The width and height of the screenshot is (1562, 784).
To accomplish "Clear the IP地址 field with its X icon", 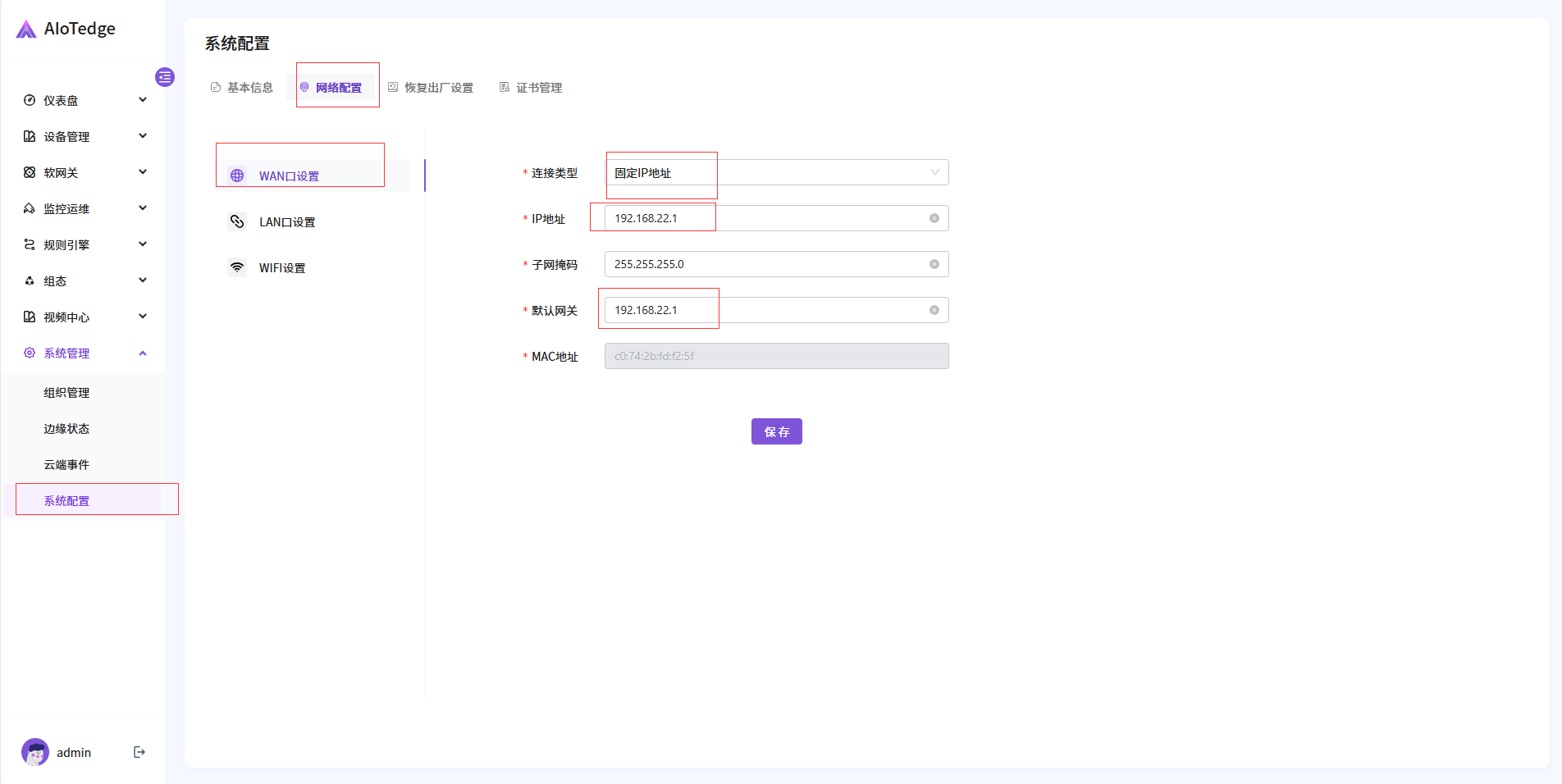I will [x=934, y=218].
